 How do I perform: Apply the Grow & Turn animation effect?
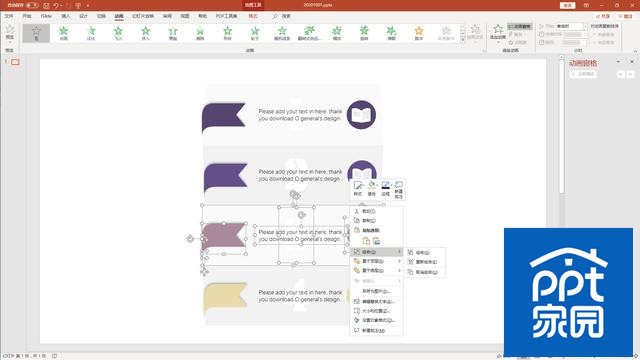310,33
